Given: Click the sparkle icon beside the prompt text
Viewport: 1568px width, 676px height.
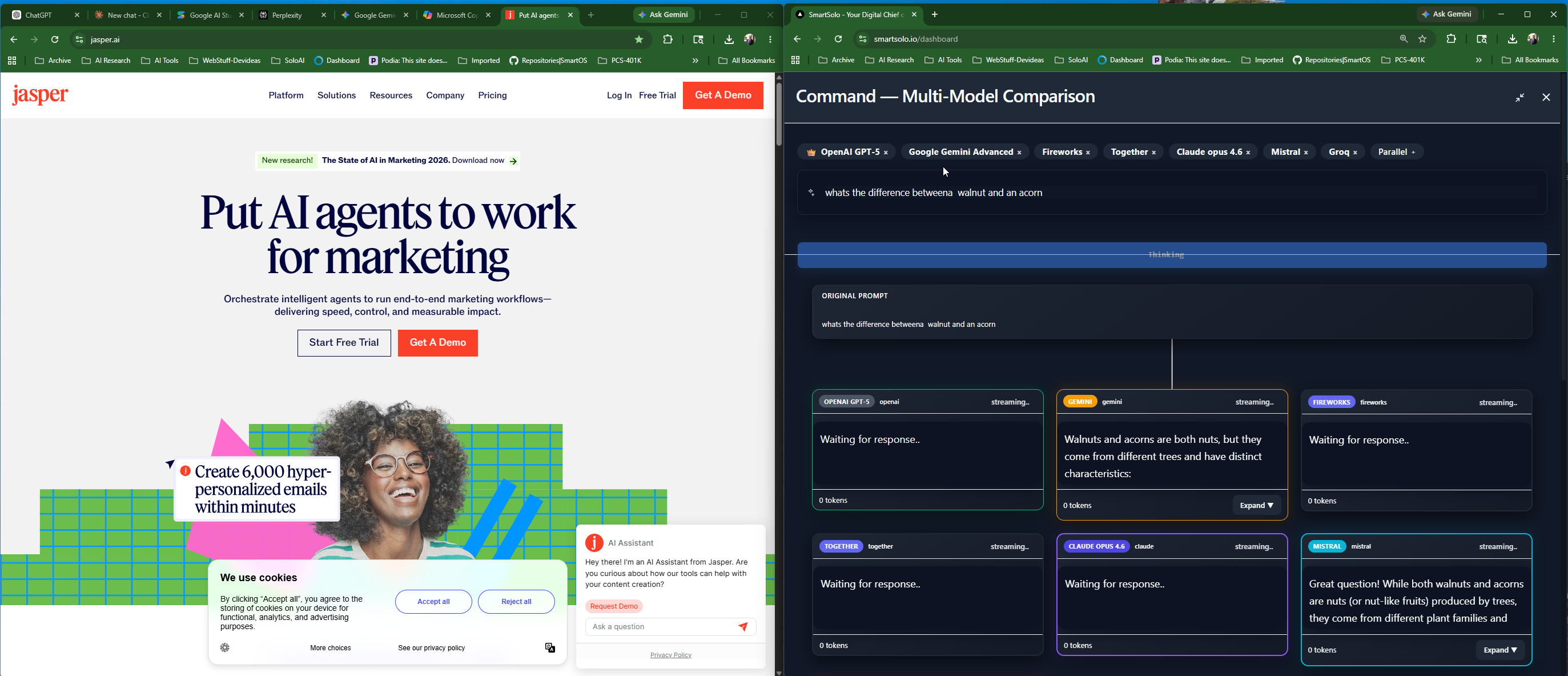Looking at the screenshot, I should [811, 193].
